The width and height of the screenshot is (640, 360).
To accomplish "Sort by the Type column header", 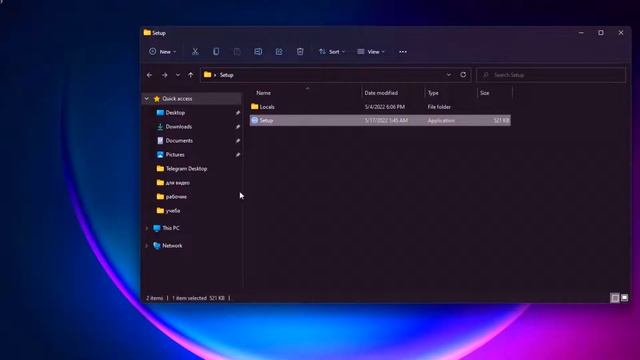I will coord(433,93).
